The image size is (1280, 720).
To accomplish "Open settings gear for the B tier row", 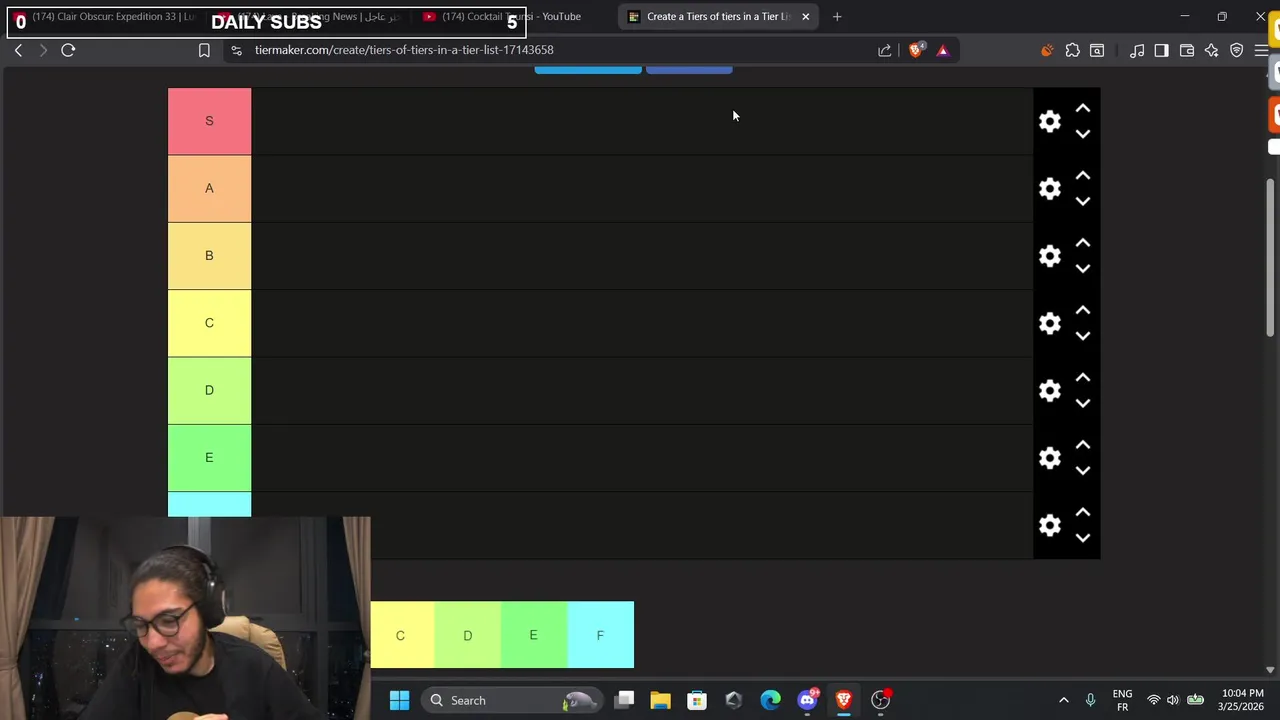I will pos(1049,256).
